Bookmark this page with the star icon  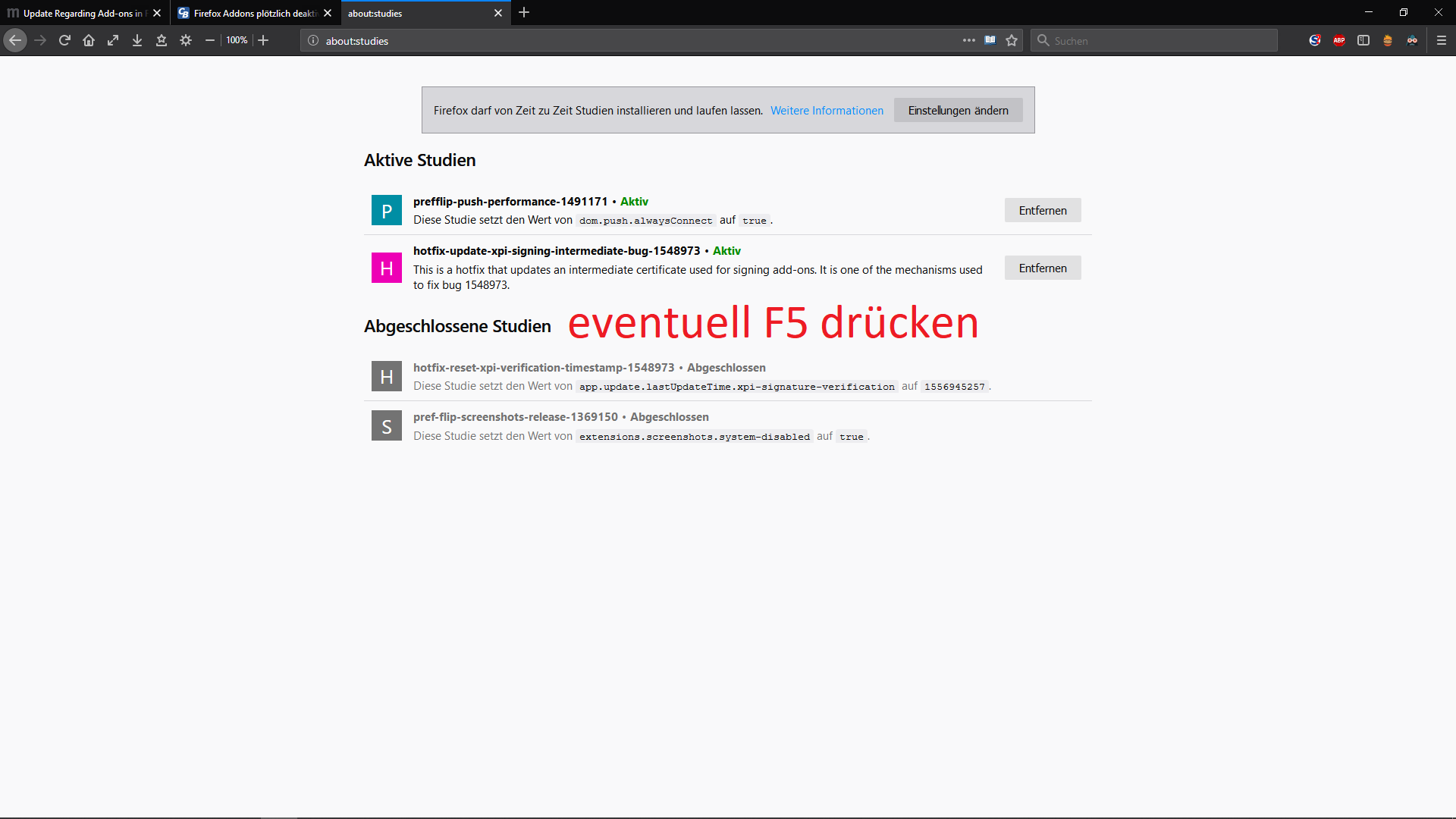click(1012, 40)
